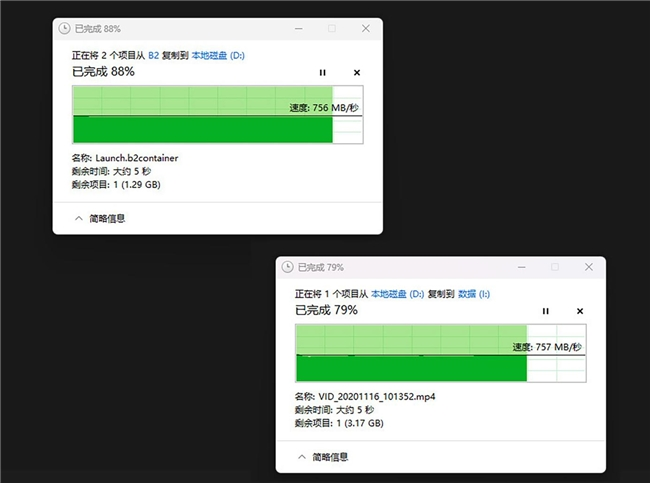The height and width of the screenshot is (483, 650).
Task: Pause the 88% copy operation
Action: (322, 72)
